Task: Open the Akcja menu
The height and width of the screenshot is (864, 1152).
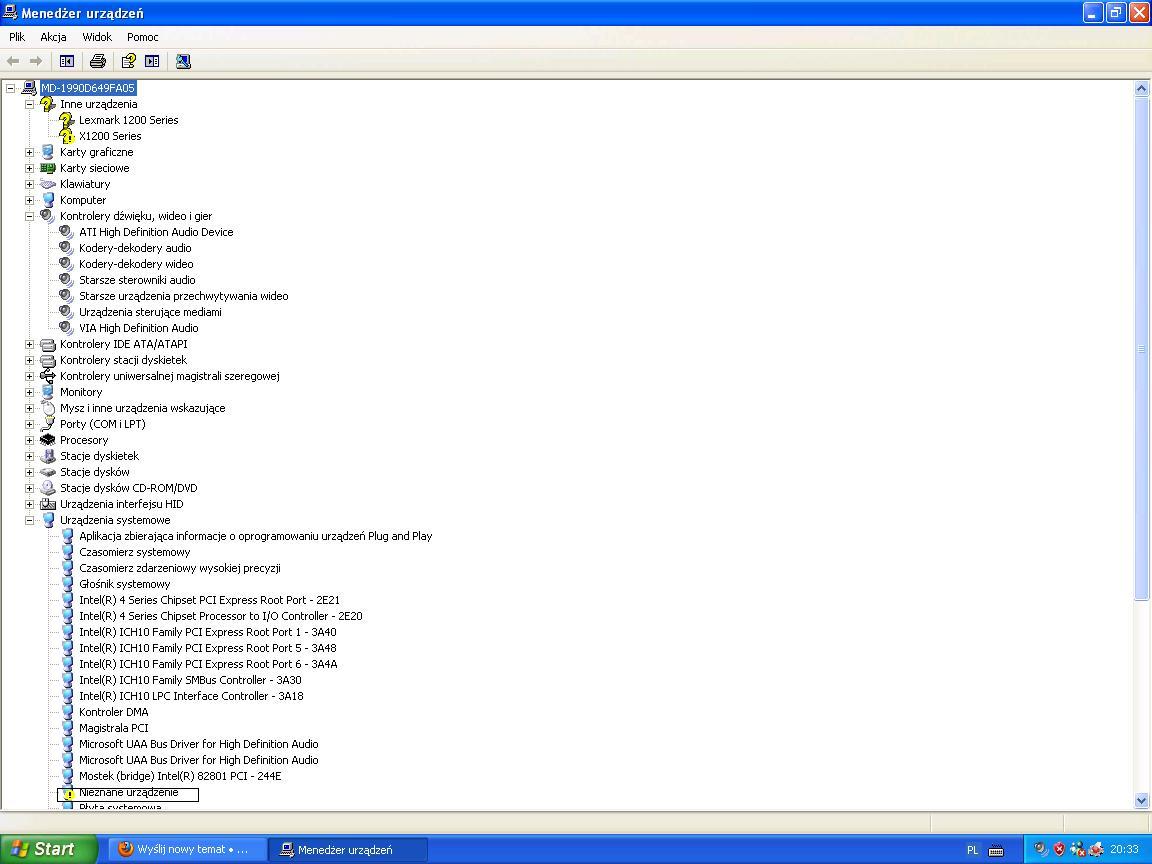Action: pyautogui.click(x=53, y=37)
